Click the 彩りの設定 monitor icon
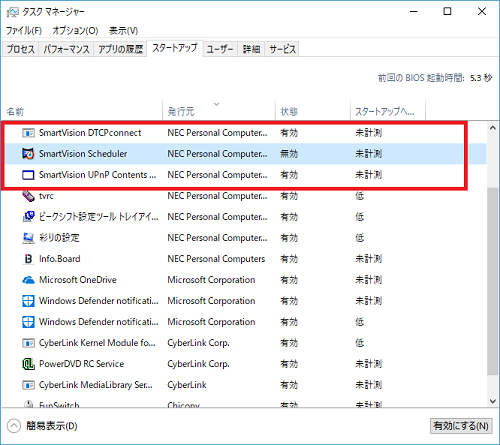This screenshot has width=500, height=445. 28,238
